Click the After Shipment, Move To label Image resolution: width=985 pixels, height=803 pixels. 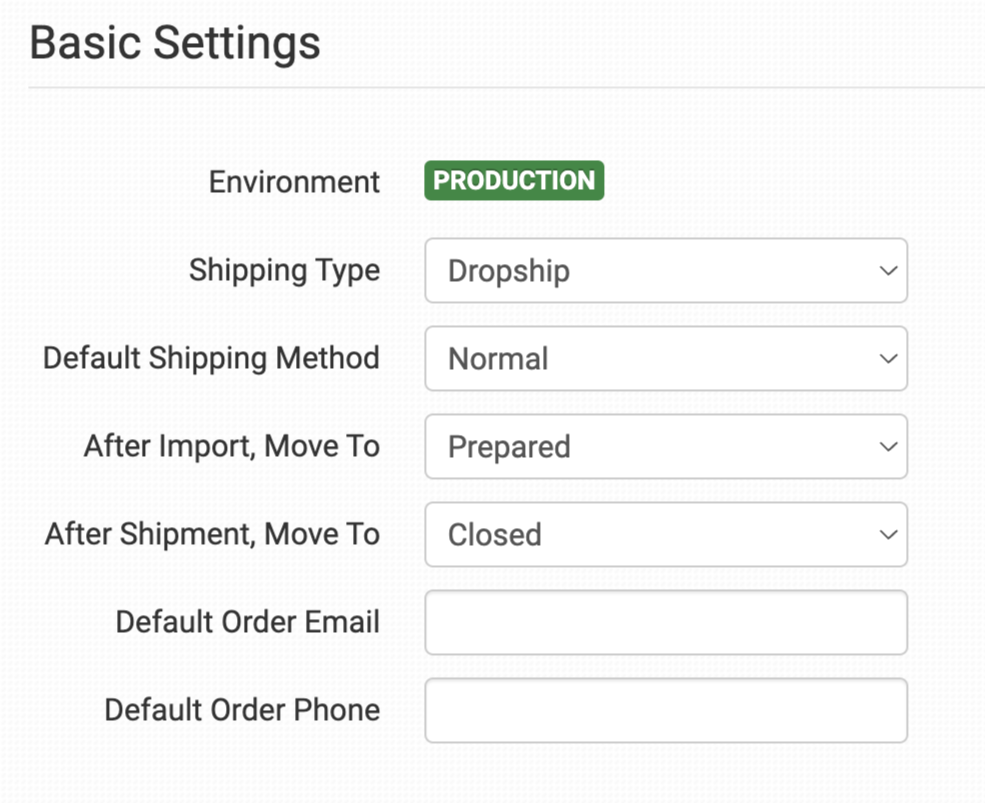[212, 534]
